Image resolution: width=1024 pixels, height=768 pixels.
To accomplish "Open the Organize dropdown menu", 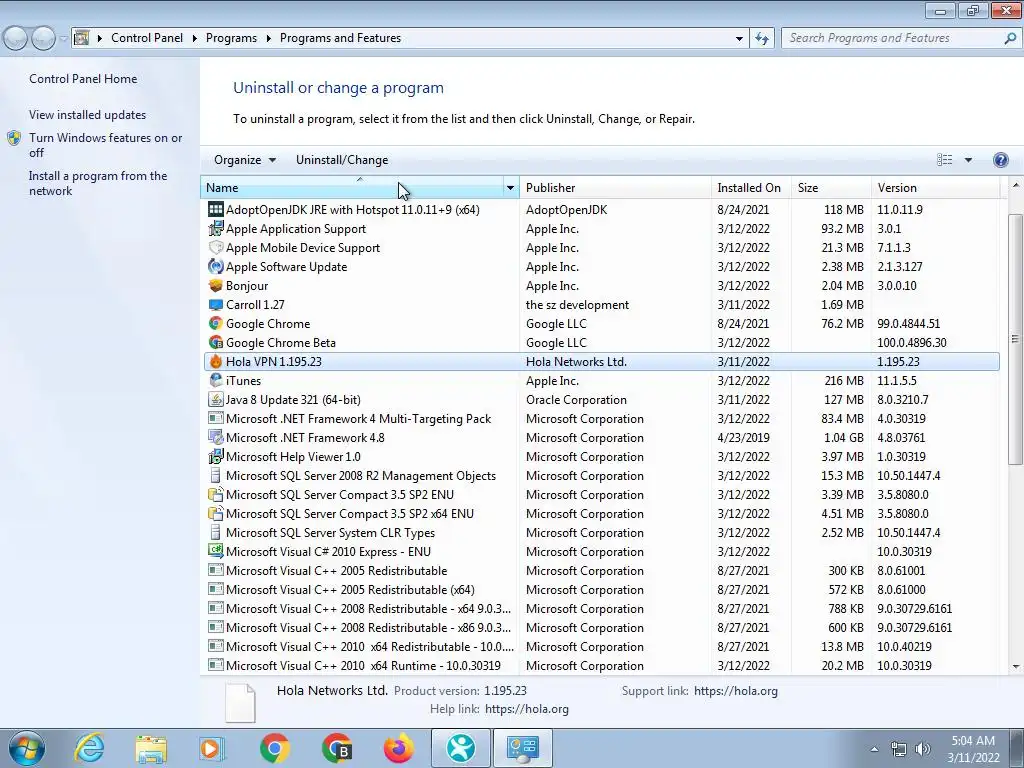I will click(245, 160).
